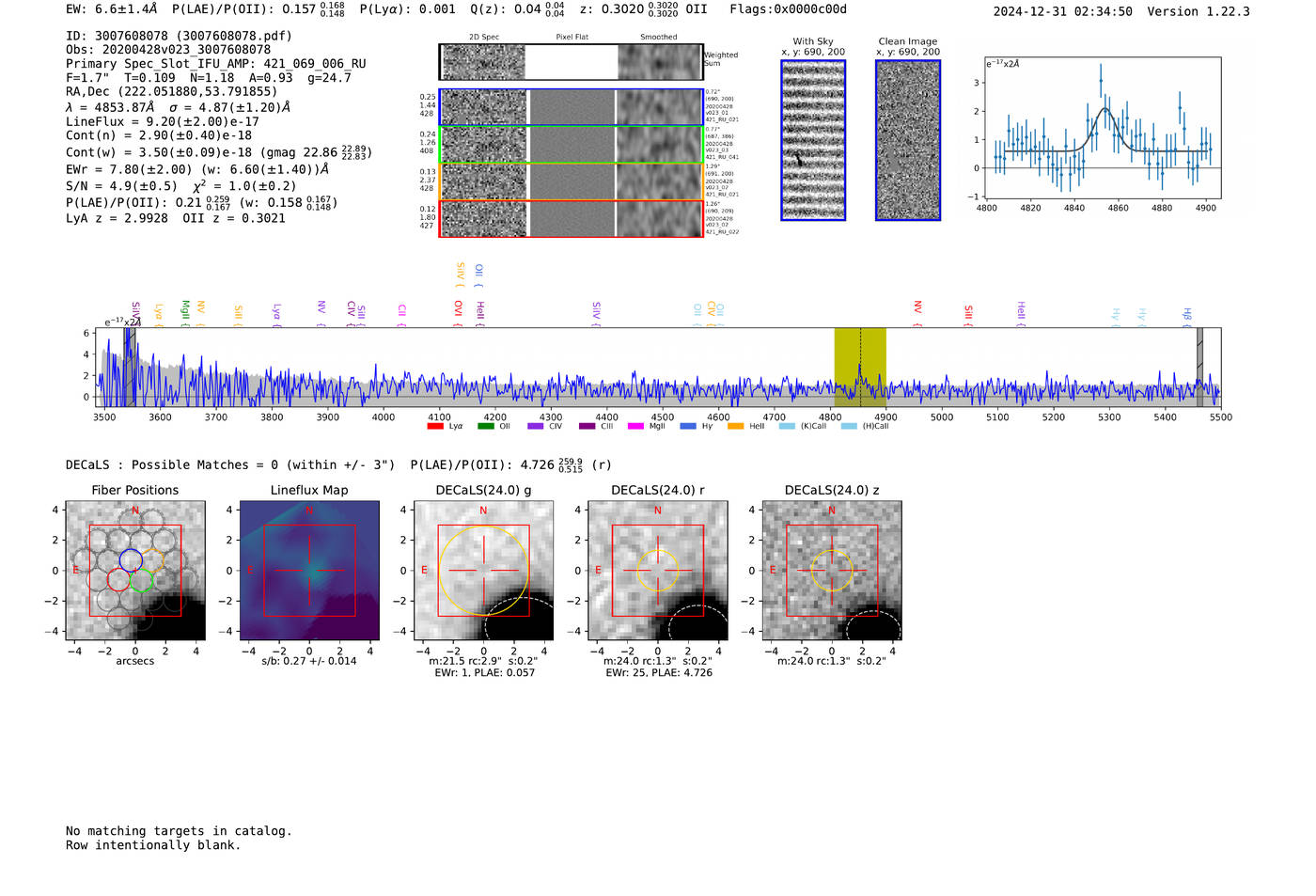This screenshot has width=1316, height=896.
Task: Click the blue Hβ line label
Action: pos(1187,315)
